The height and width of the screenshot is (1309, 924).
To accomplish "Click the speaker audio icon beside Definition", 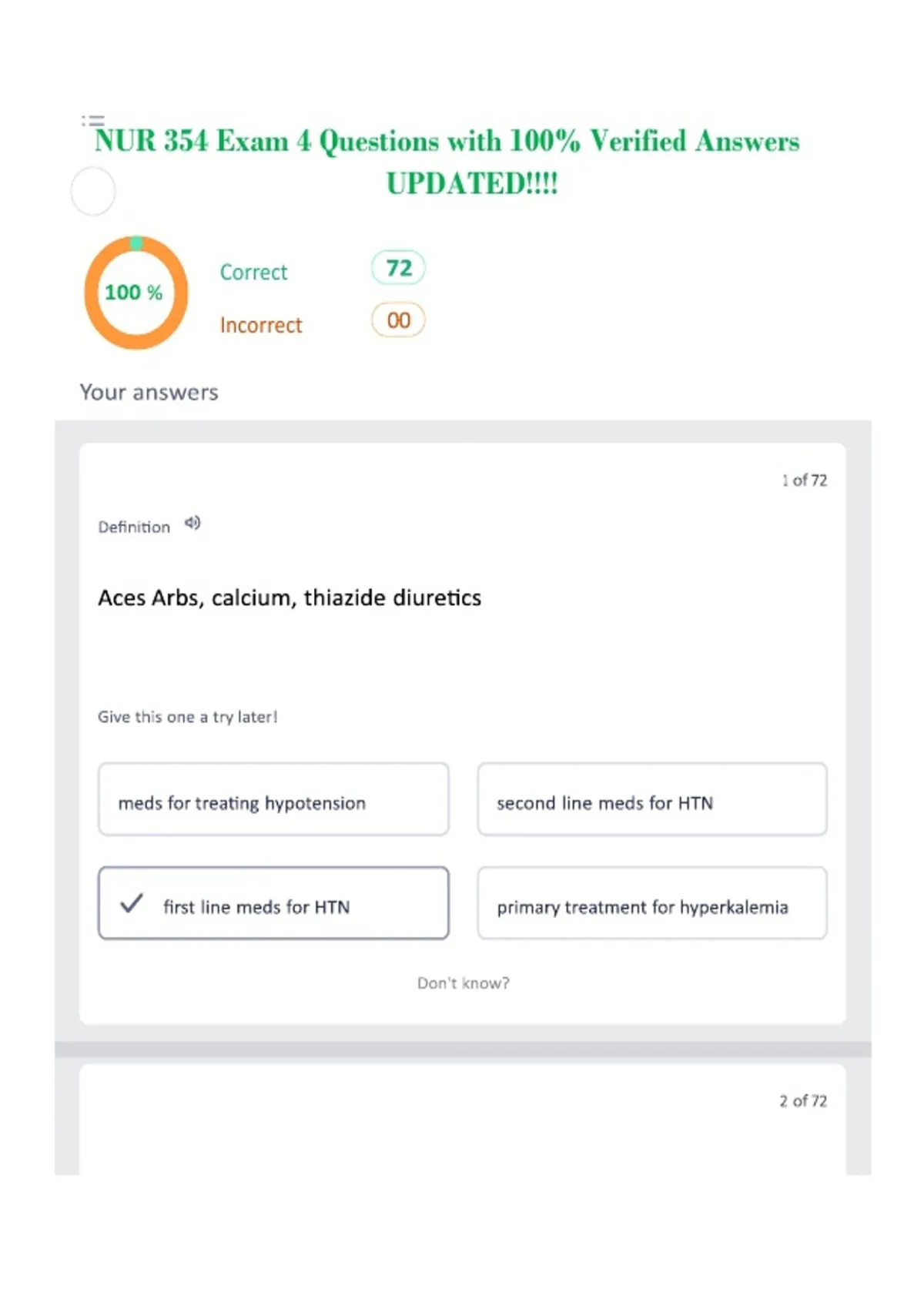I will [192, 524].
